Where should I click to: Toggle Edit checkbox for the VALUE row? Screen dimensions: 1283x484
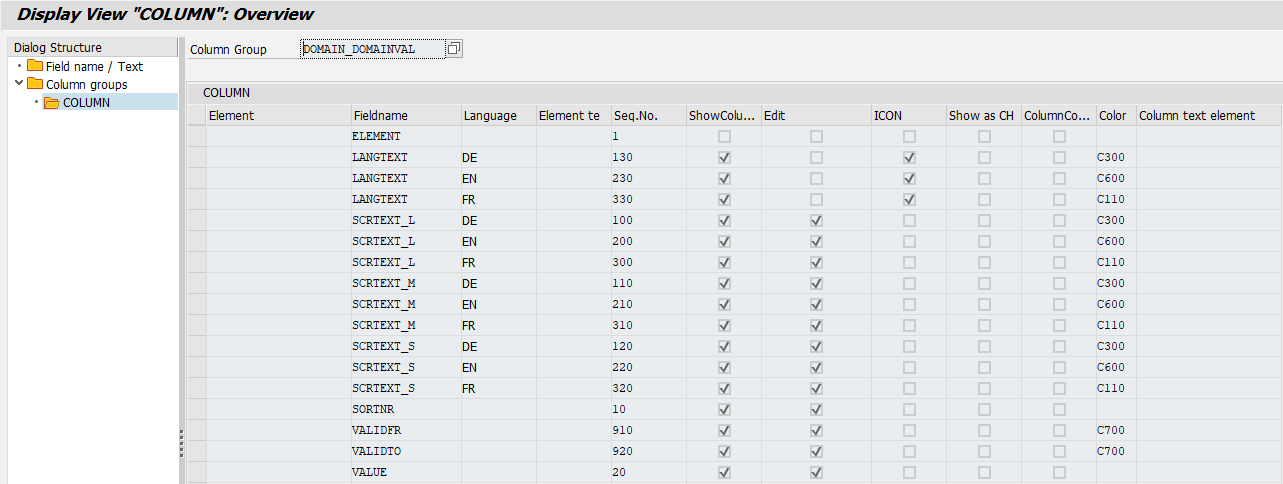click(x=816, y=472)
